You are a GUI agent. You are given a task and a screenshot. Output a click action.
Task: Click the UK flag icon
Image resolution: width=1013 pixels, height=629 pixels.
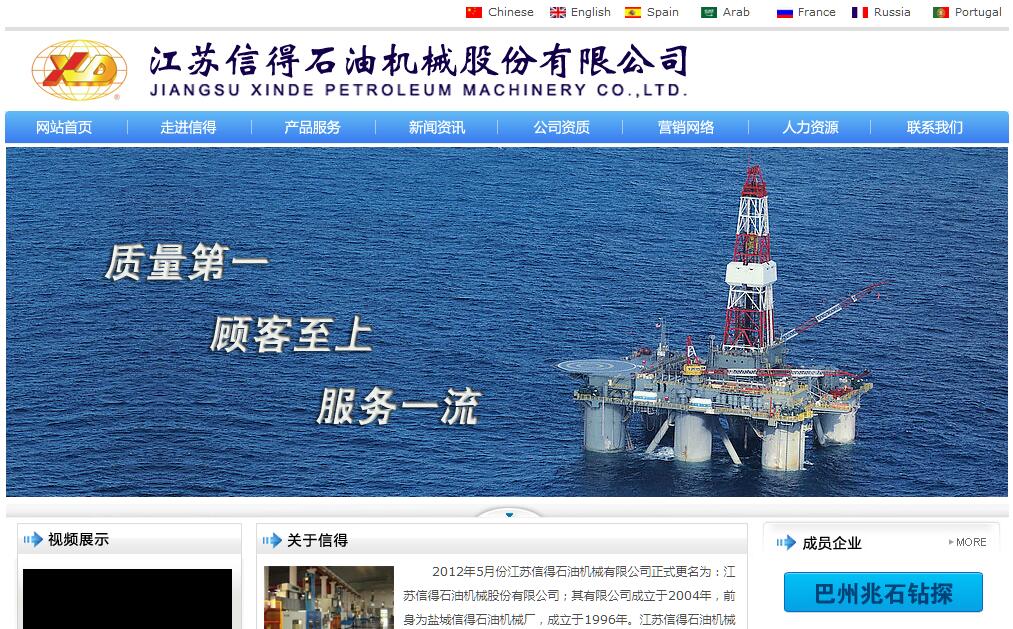click(558, 12)
